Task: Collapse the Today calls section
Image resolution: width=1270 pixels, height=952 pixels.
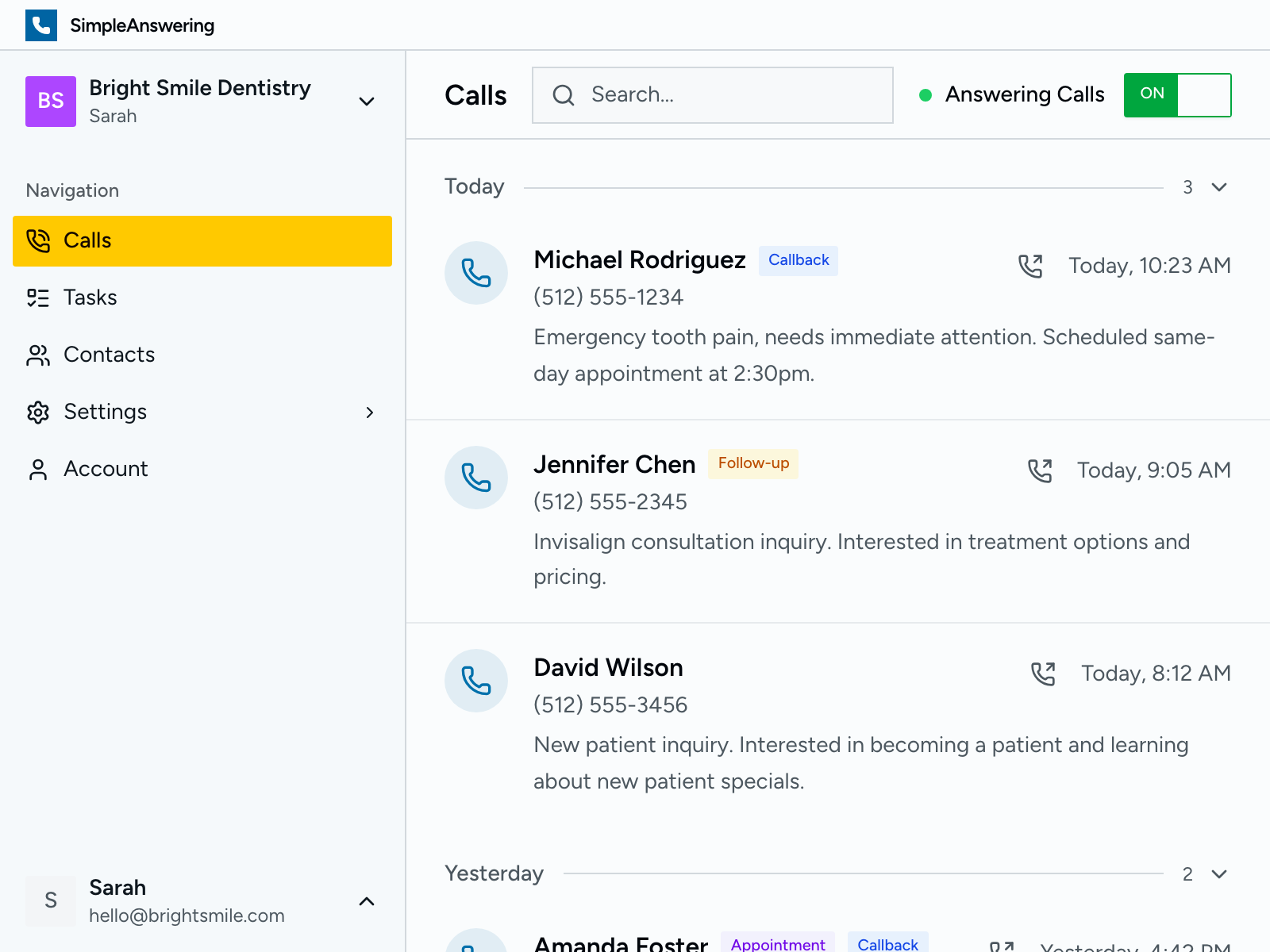Action: click(x=1218, y=187)
